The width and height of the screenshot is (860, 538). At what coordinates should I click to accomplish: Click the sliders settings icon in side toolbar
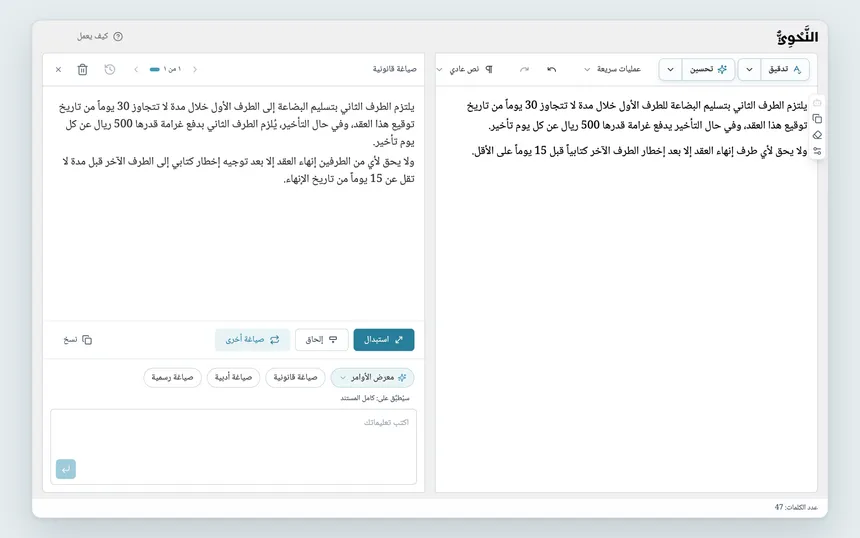tap(817, 151)
